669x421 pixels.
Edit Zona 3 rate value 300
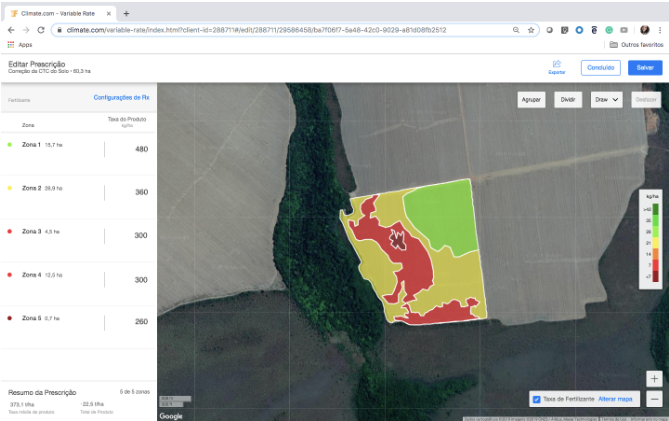(x=141, y=235)
